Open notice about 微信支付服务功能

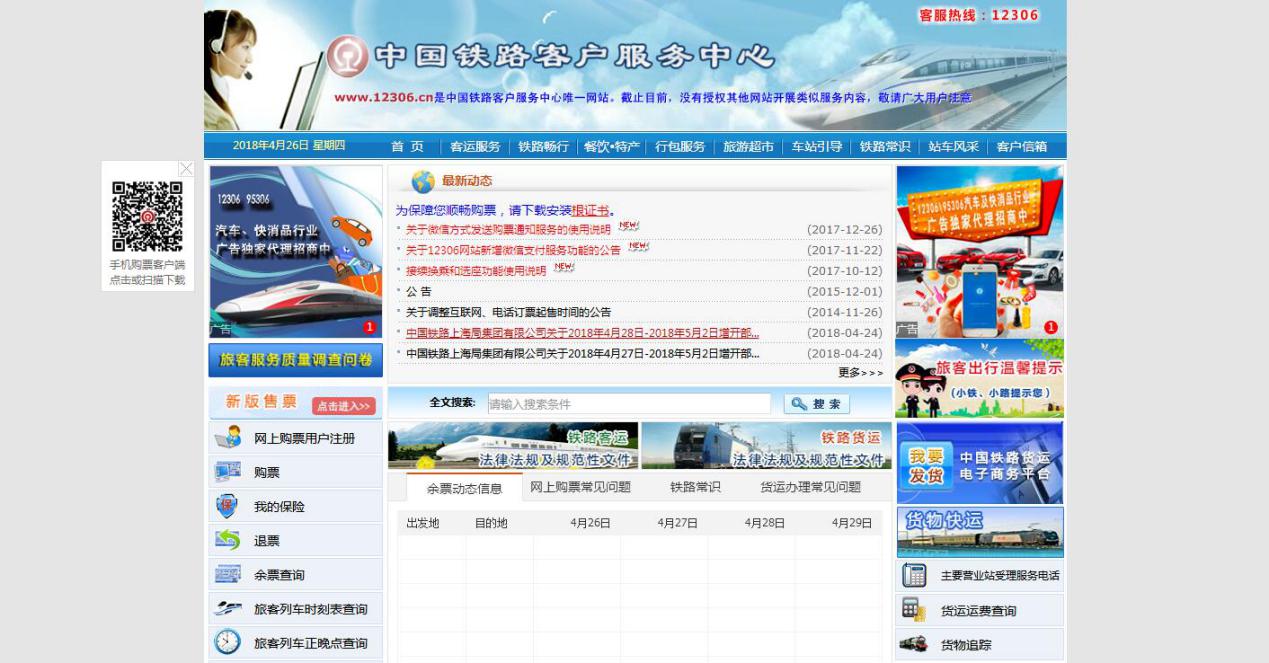[513, 250]
